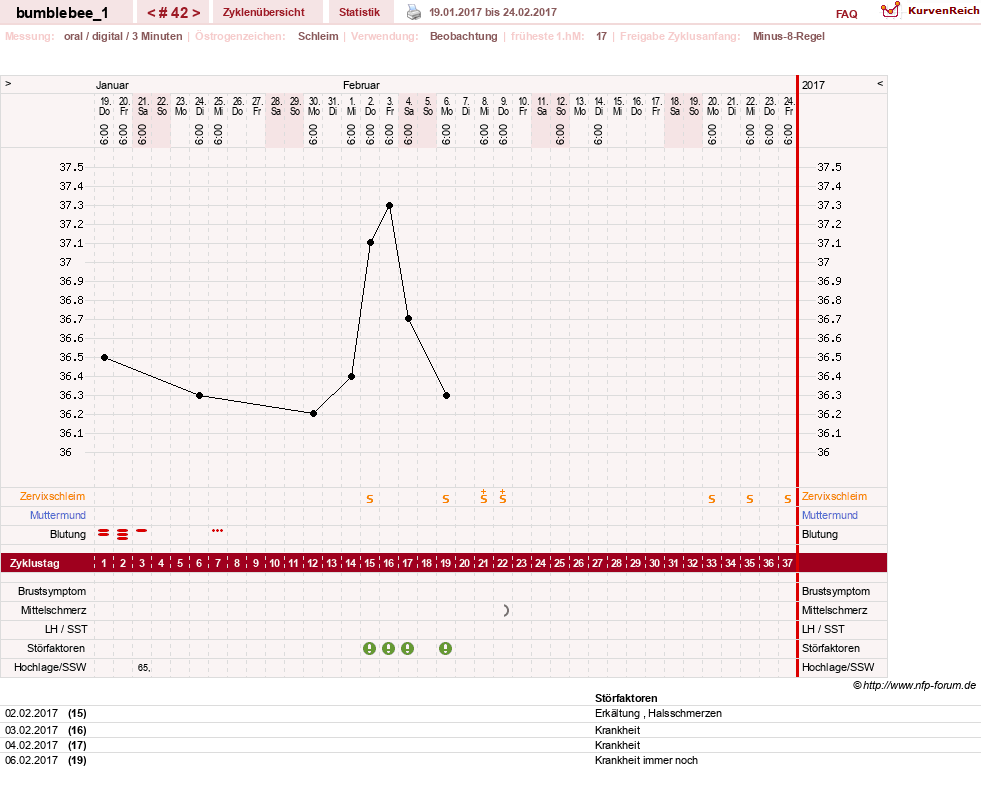Click the KurvenReich brand text
The width and height of the screenshot is (981, 797).
point(943,11)
